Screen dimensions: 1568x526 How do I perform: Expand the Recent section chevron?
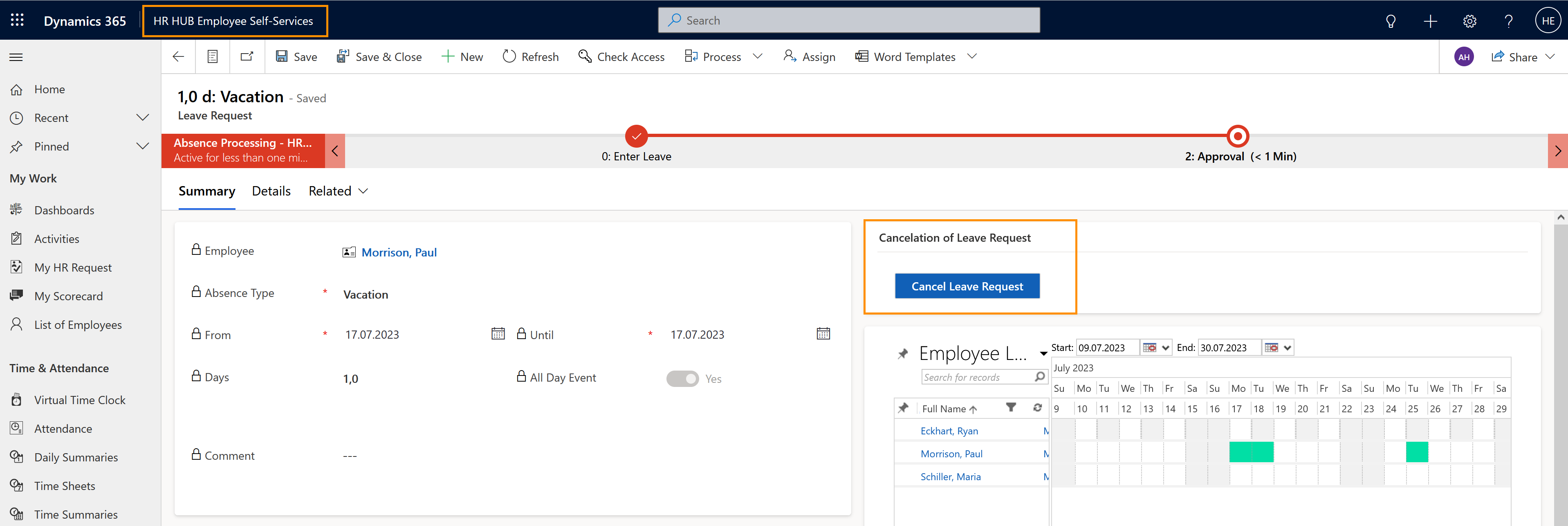[143, 117]
